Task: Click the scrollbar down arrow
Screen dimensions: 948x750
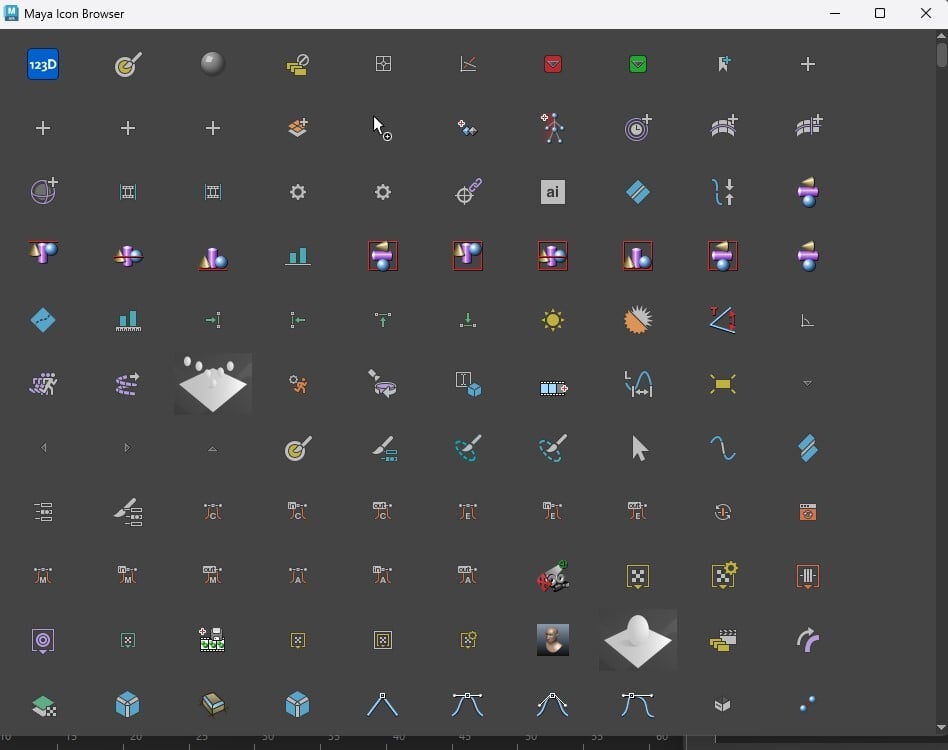Action: coord(941,727)
